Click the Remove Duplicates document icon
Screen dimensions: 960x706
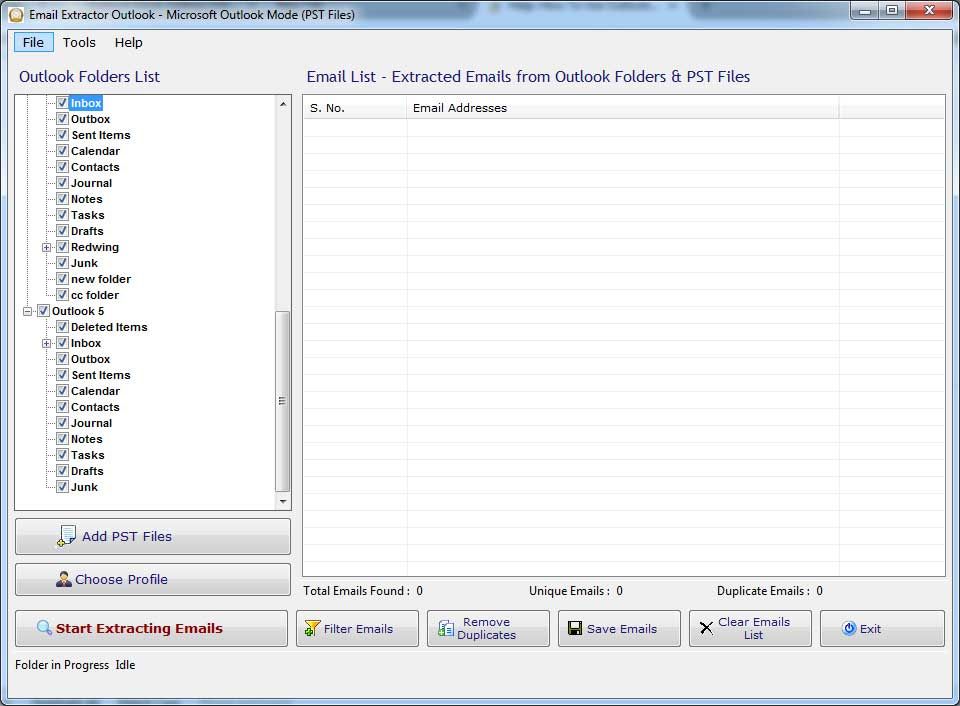(446, 629)
